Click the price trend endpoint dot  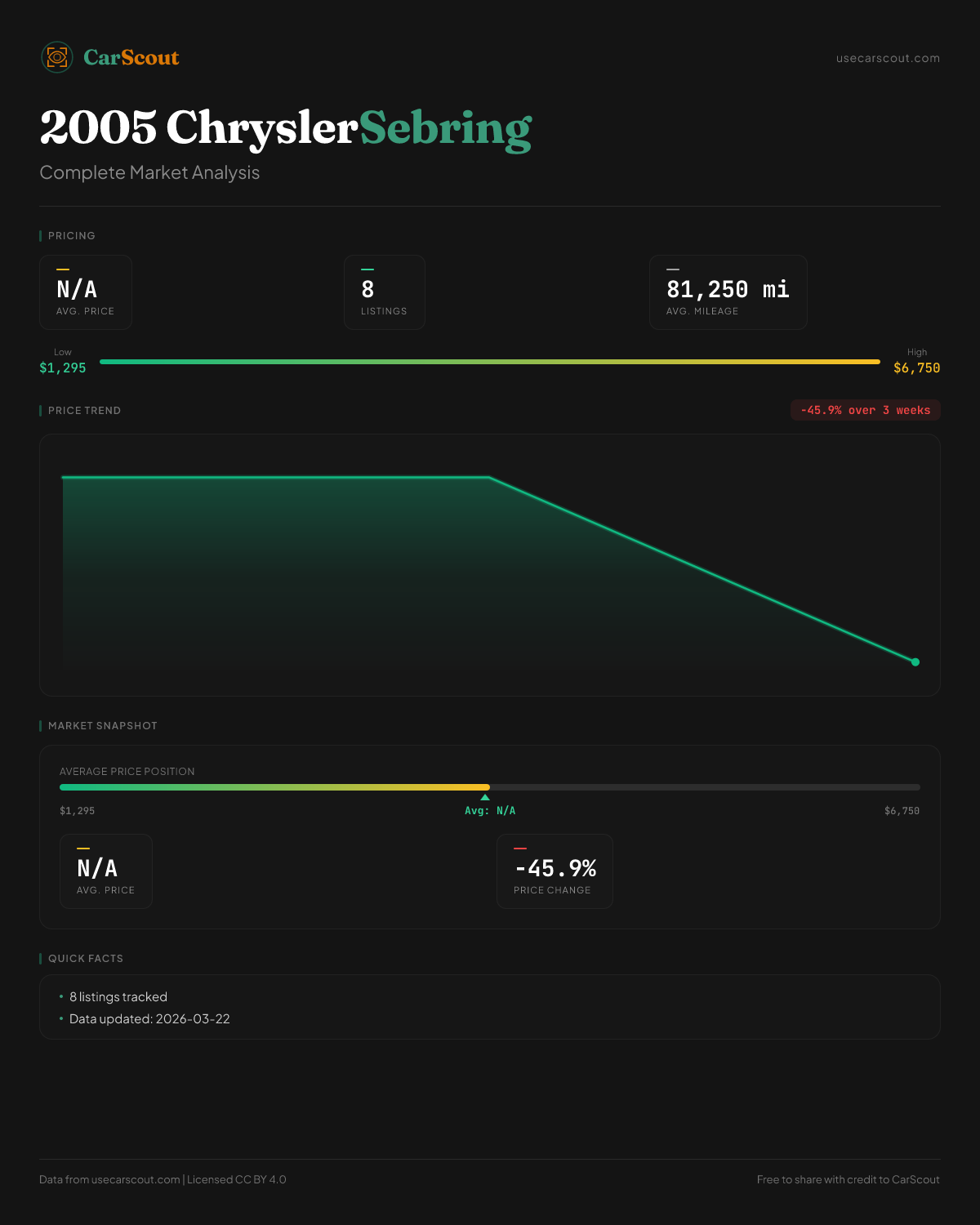915,662
